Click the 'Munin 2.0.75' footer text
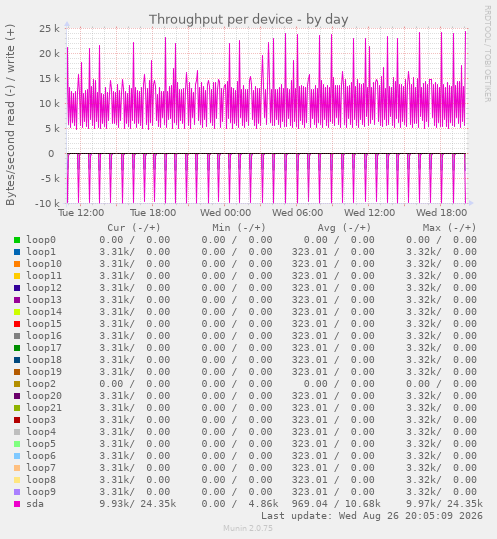This screenshot has width=497, height=539. 248,528
